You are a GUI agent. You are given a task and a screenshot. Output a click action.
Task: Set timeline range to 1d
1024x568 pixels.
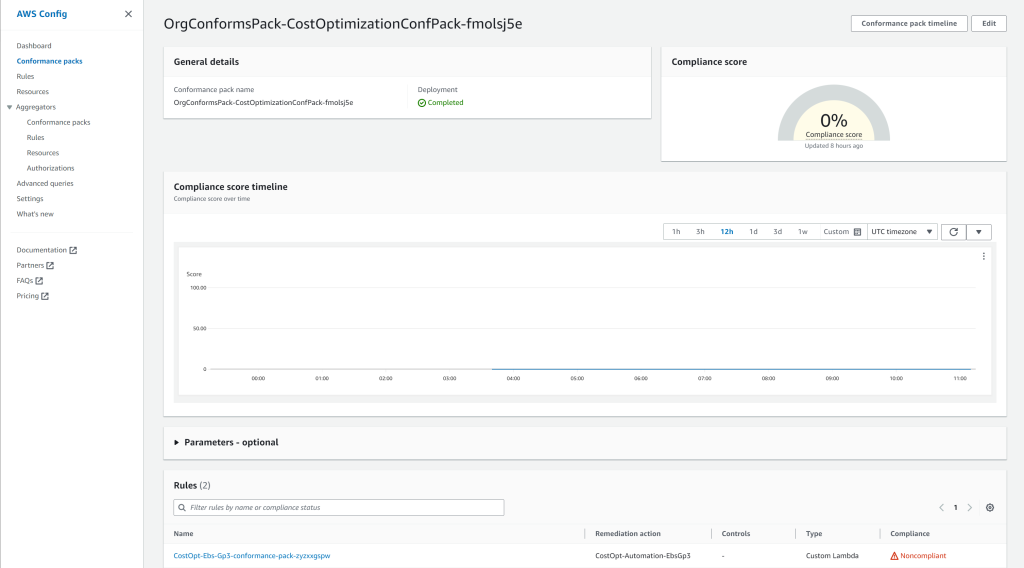[754, 232]
